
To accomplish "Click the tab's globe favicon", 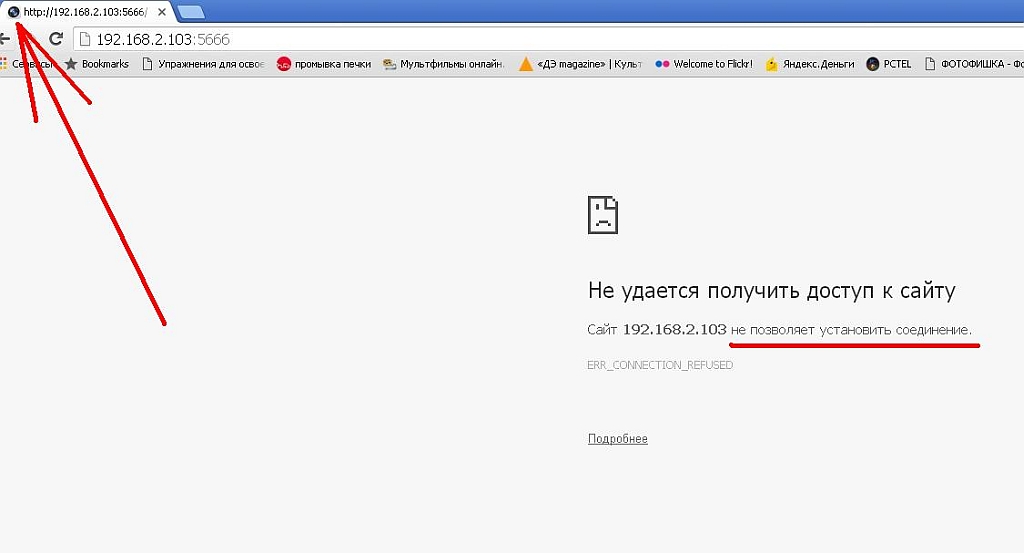I will pyautogui.click(x=14, y=12).
